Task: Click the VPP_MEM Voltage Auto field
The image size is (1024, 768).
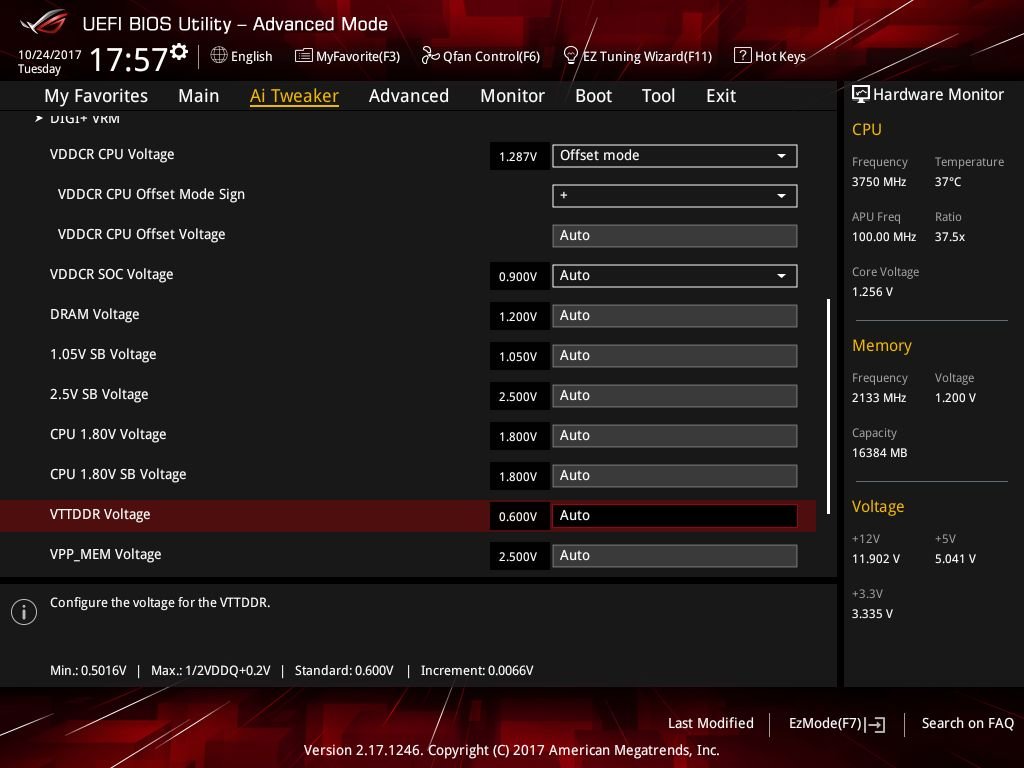Action: [x=675, y=556]
